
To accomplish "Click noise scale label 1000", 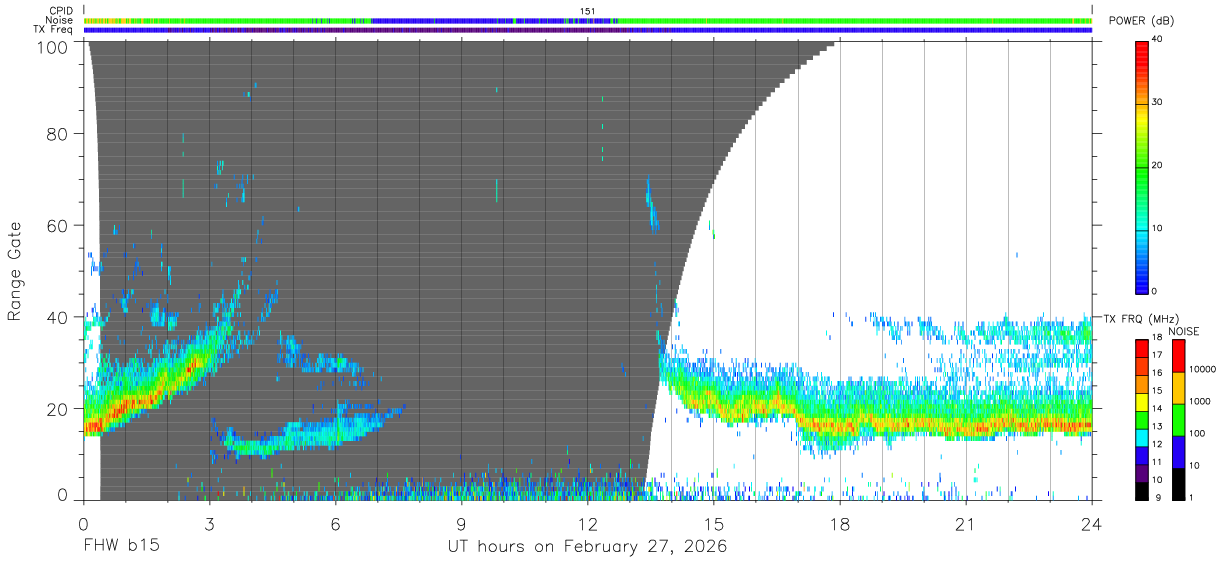I will (x=1200, y=401).
